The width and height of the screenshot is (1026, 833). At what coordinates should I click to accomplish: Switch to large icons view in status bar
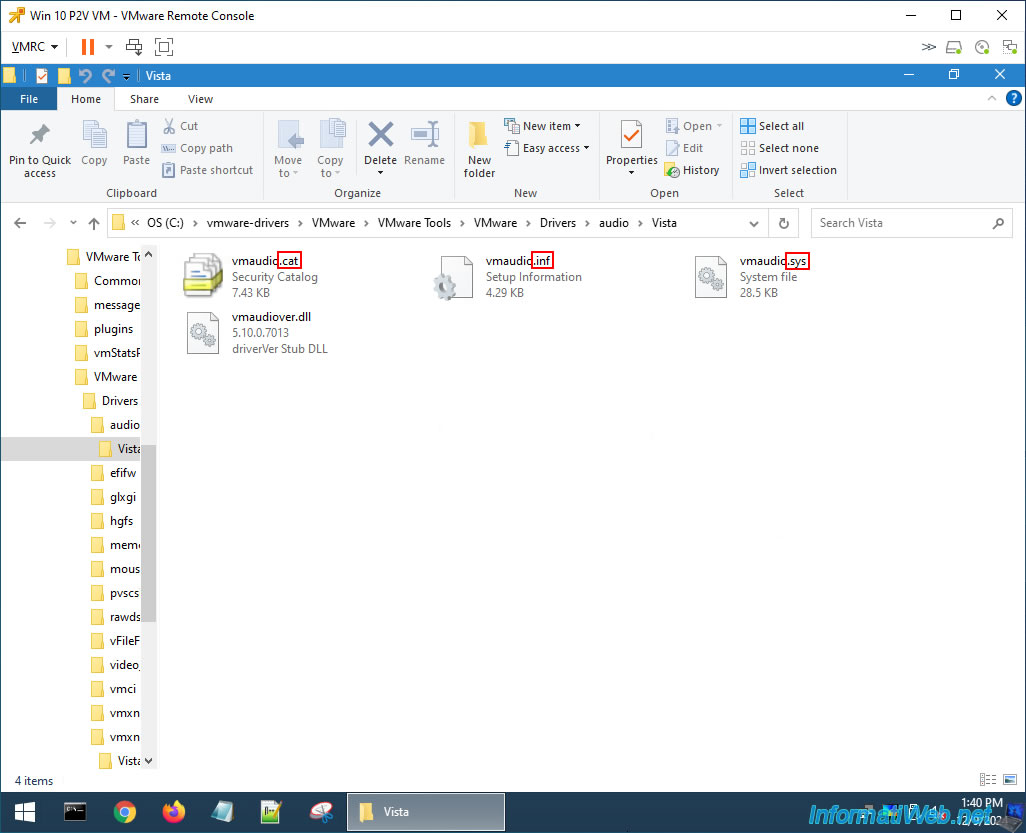click(1010, 779)
